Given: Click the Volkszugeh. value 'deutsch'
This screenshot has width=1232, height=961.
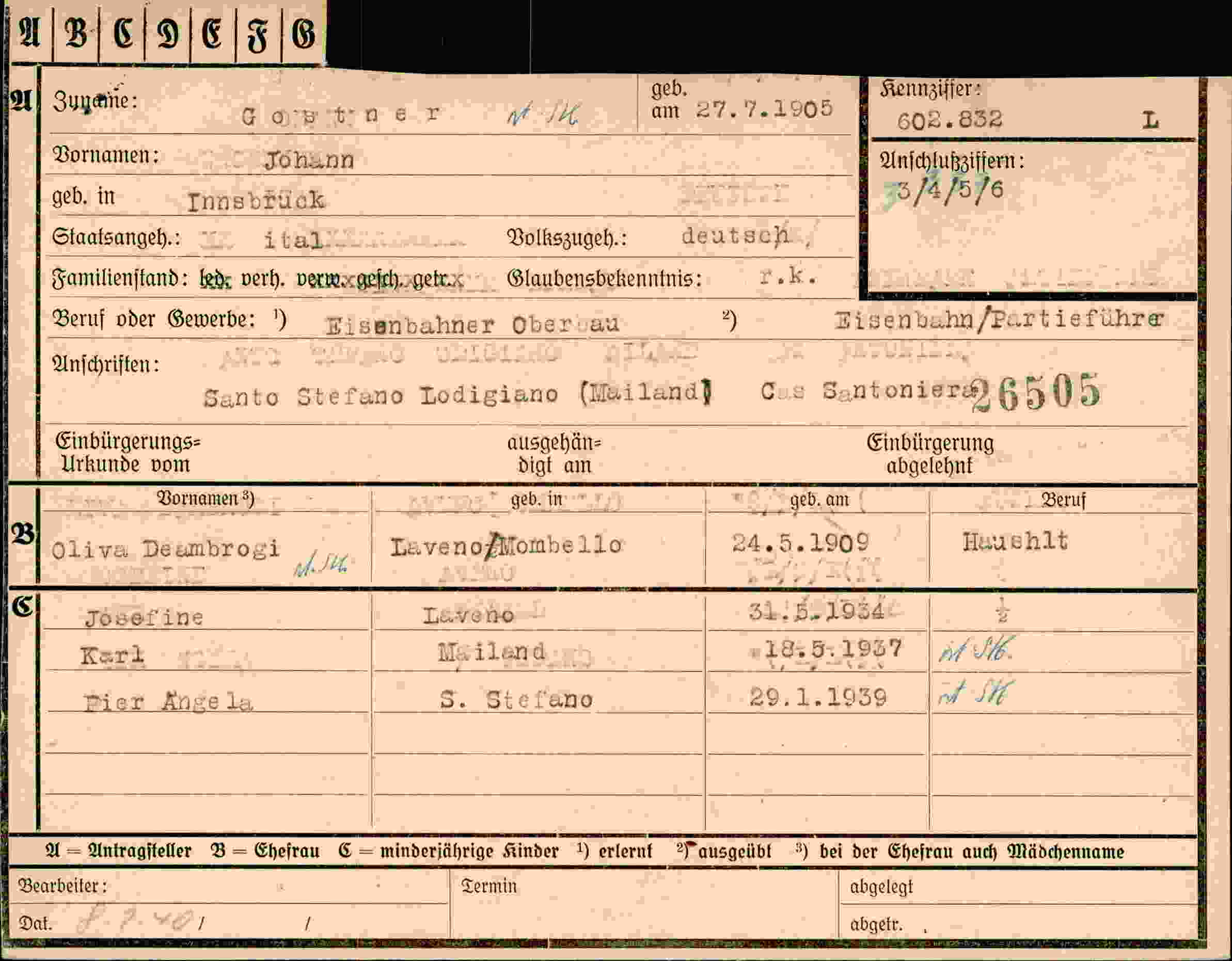Looking at the screenshot, I should click(x=736, y=236).
